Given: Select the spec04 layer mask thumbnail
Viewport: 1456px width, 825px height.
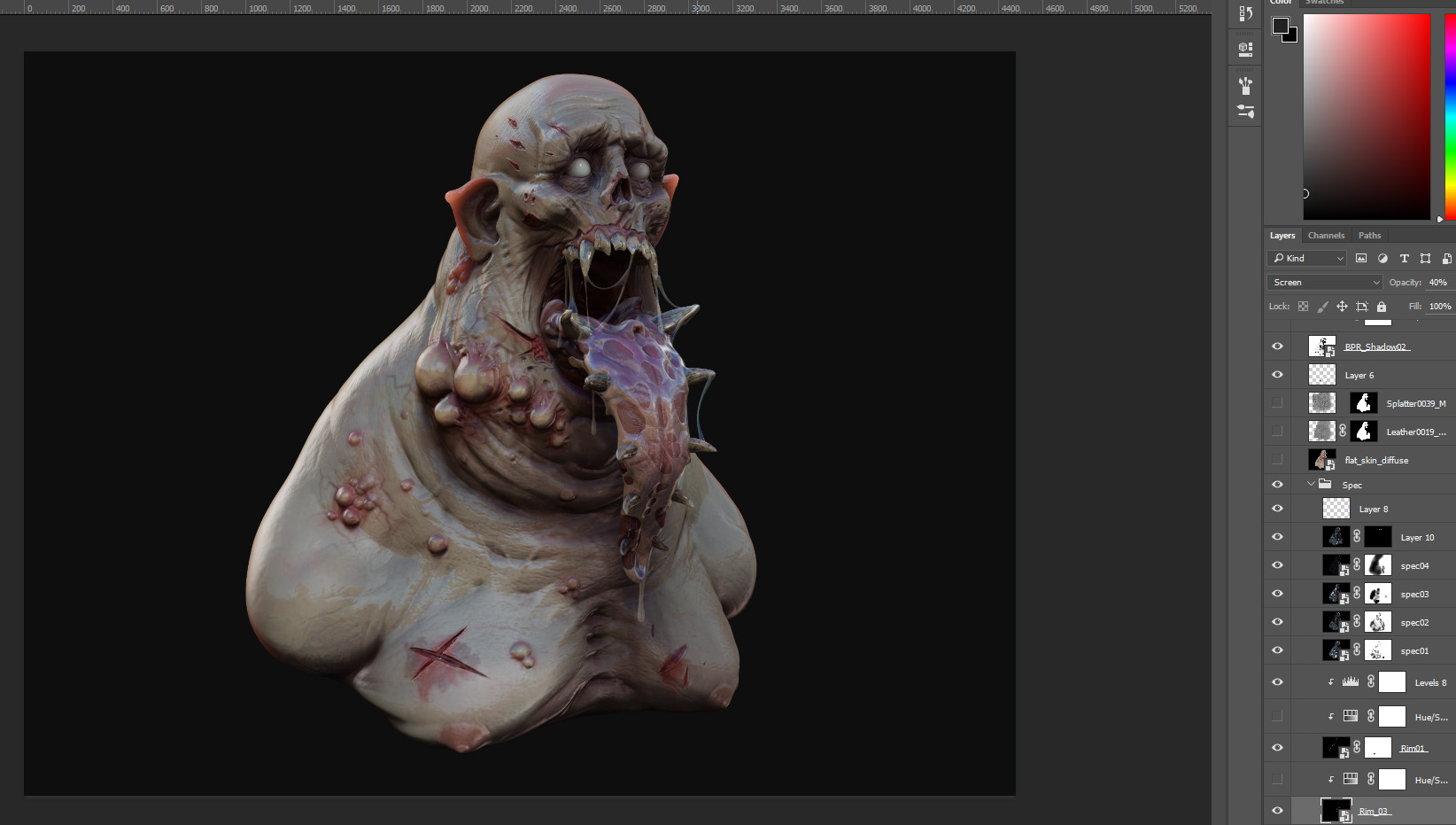Looking at the screenshot, I should tap(1378, 565).
